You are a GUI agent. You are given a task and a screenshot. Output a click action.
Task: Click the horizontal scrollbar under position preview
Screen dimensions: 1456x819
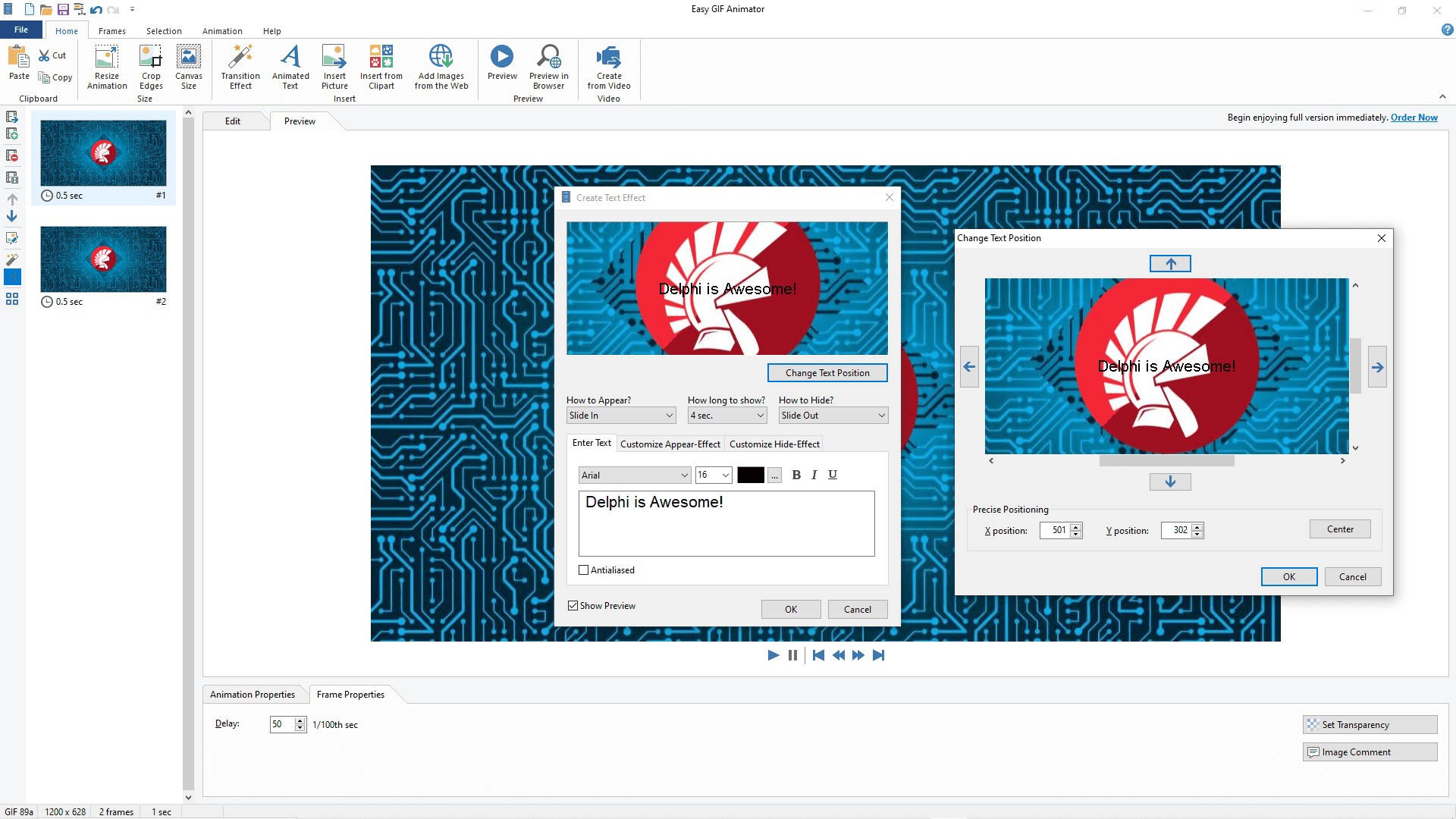tap(1167, 461)
